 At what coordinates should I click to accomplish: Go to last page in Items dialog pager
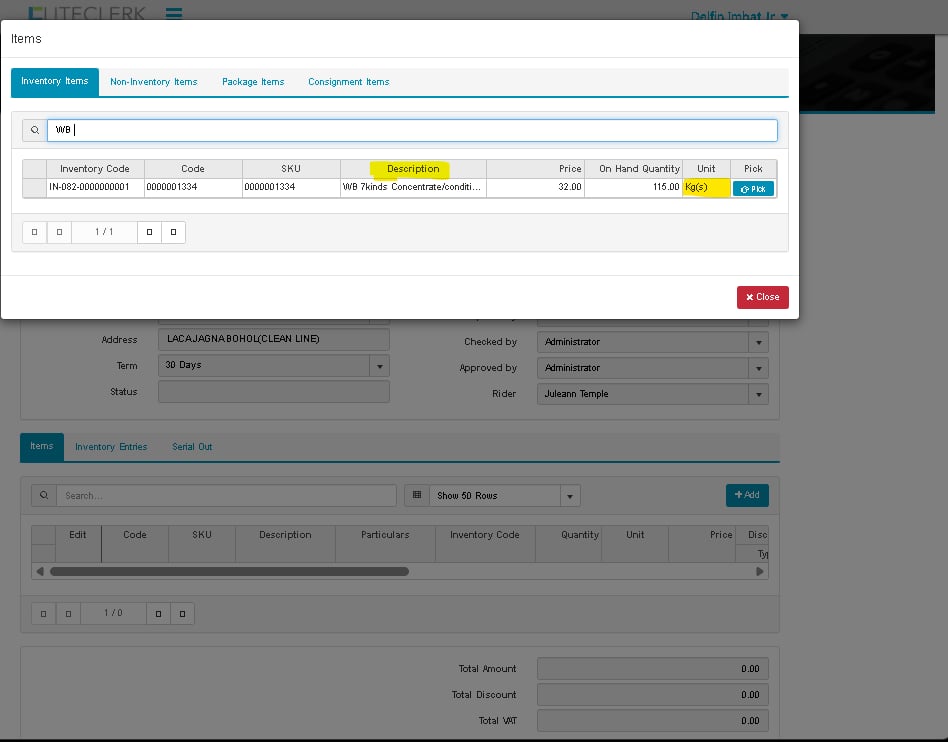(x=173, y=232)
